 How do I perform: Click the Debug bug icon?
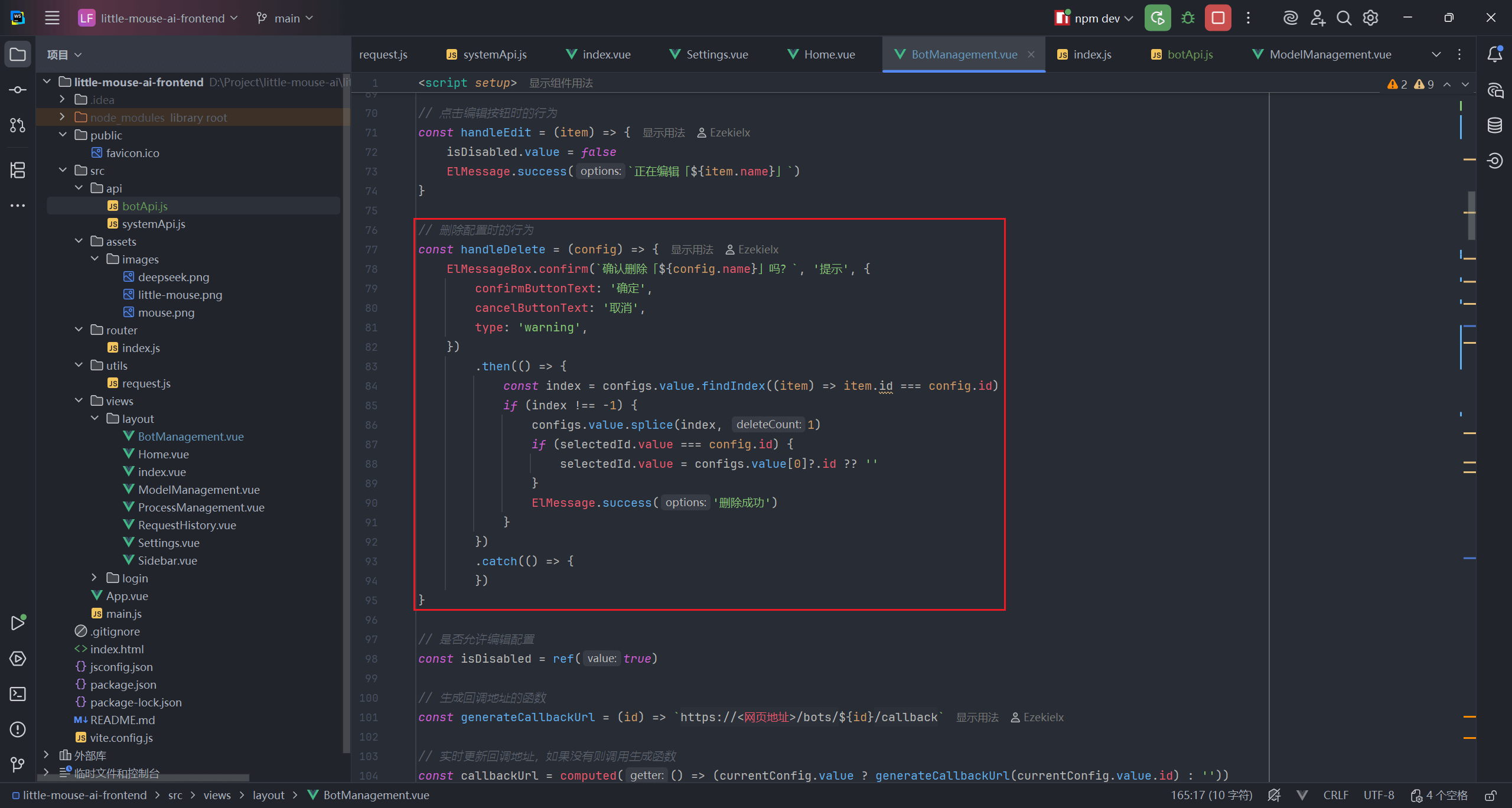[1188, 18]
